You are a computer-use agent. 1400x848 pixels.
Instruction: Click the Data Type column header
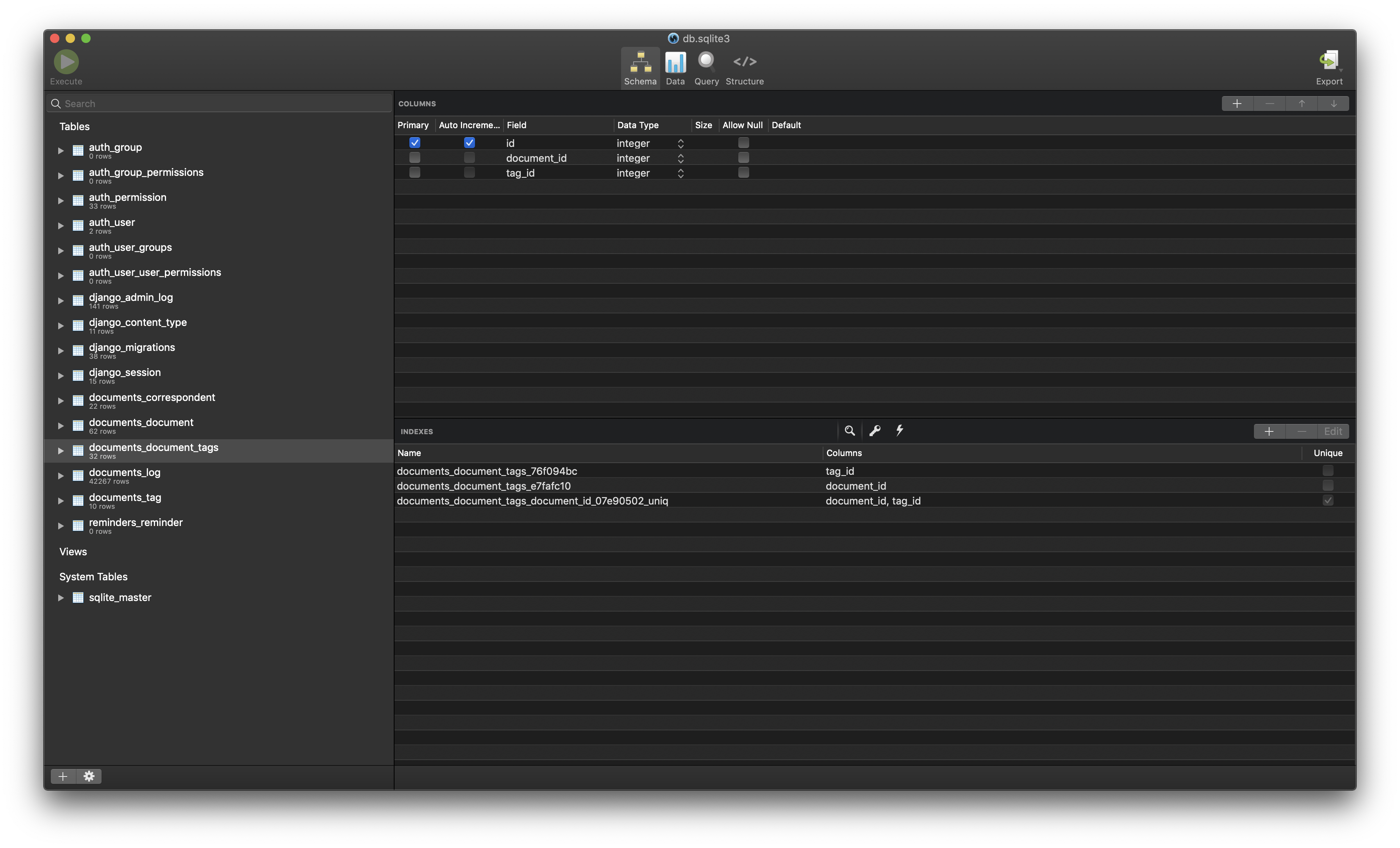tap(652, 125)
